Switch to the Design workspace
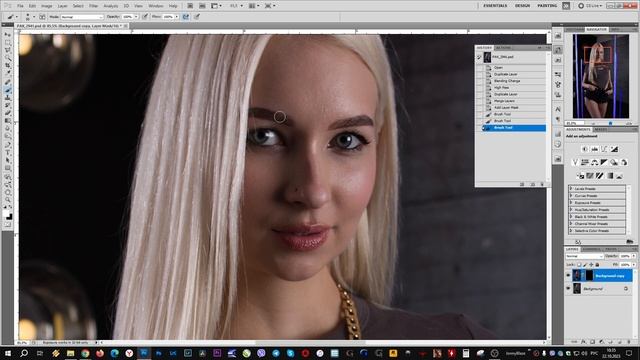640x360 pixels. (522, 6)
